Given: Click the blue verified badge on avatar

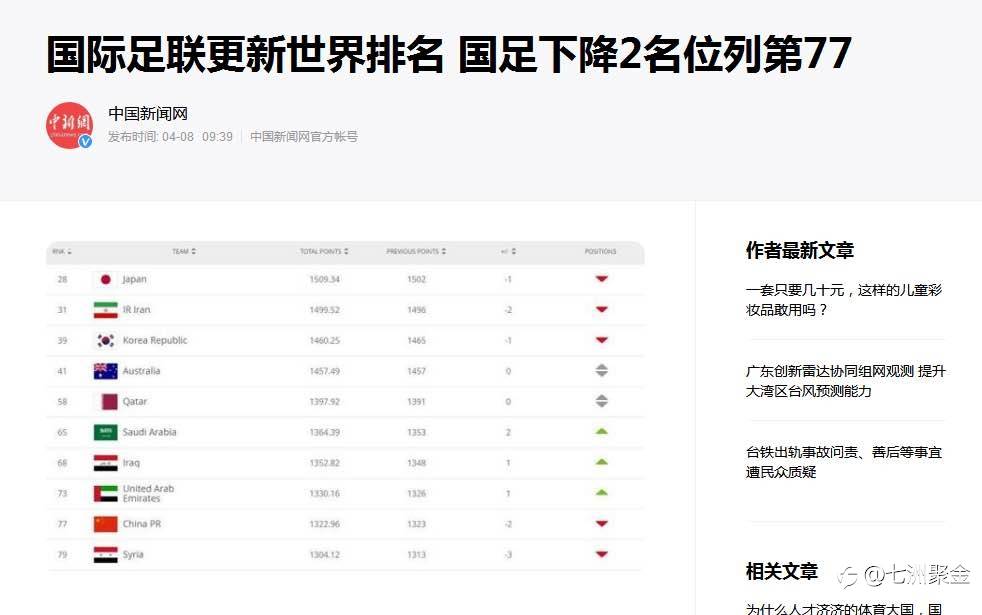Looking at the screenshot, I should tap(86, 142).
